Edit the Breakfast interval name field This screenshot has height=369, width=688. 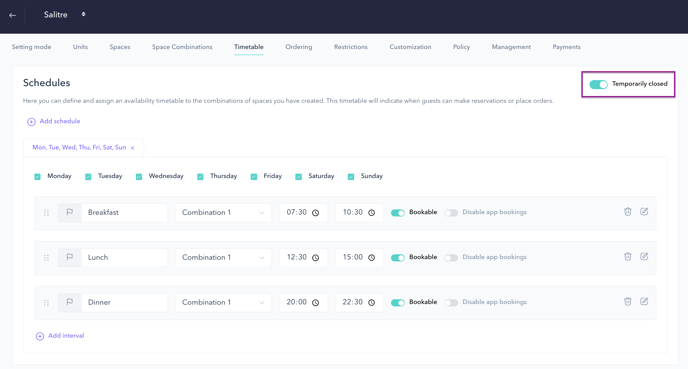pyautogui.click(x=124, y=212)
